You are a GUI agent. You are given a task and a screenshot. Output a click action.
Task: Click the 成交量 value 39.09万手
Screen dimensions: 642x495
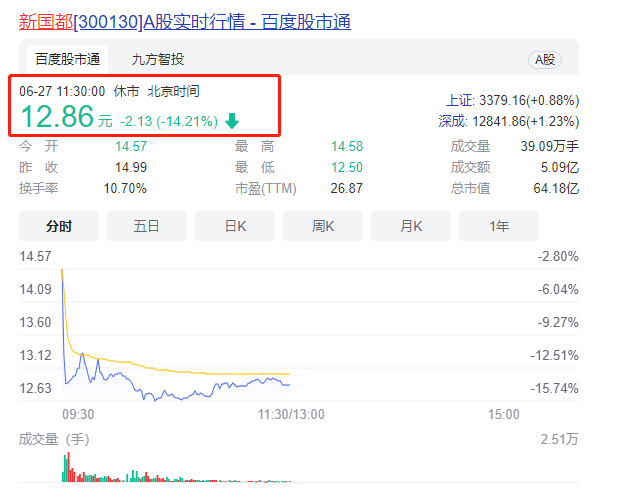(x=550, y=146)
